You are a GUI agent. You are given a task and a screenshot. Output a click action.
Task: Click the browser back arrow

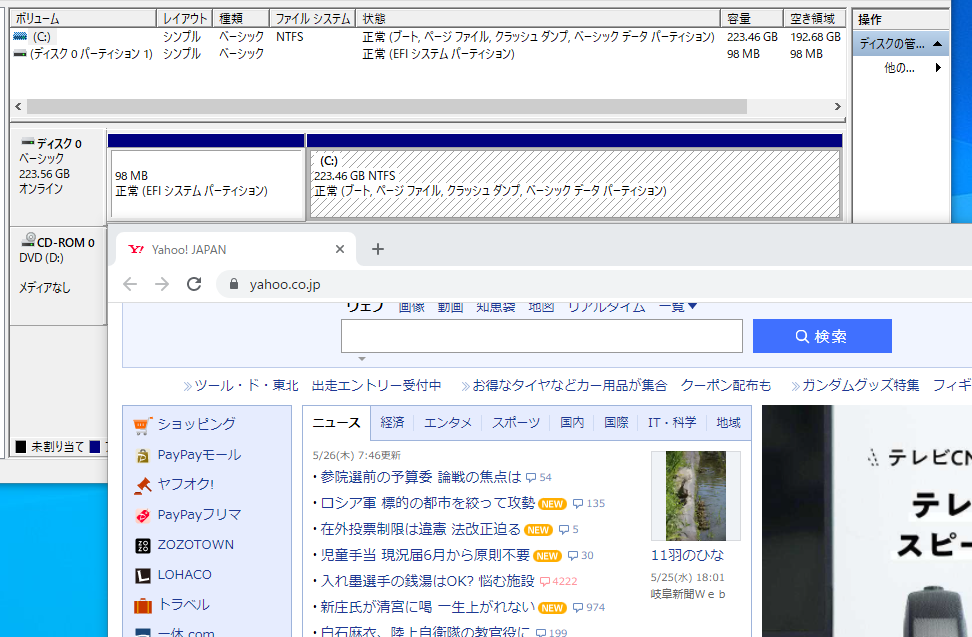[x=130, y=284]
